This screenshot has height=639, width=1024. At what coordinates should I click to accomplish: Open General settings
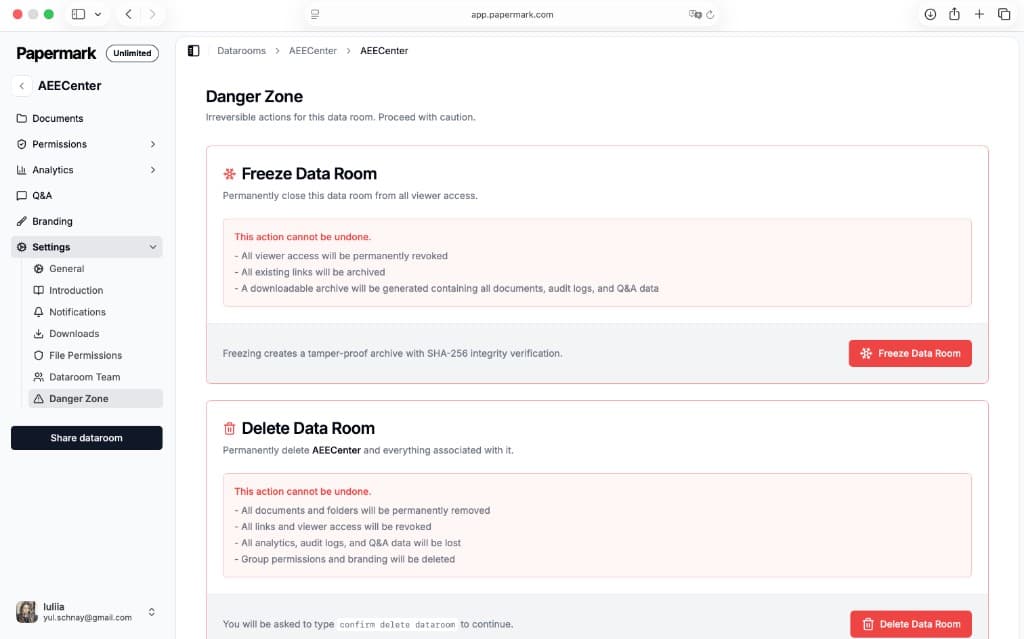click(95, 269)
